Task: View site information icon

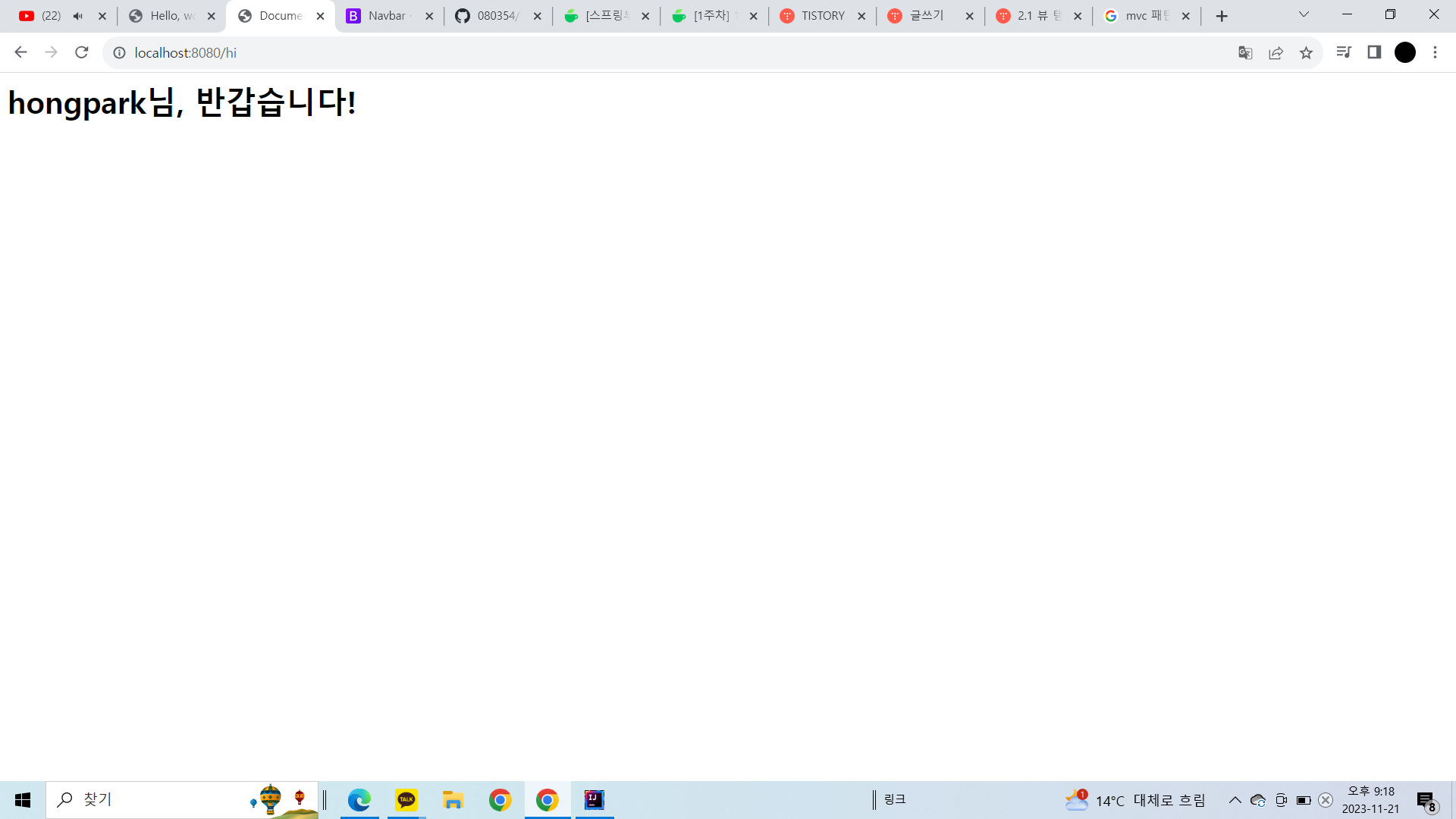Action: pyautogui.click(x=119, y=52)
